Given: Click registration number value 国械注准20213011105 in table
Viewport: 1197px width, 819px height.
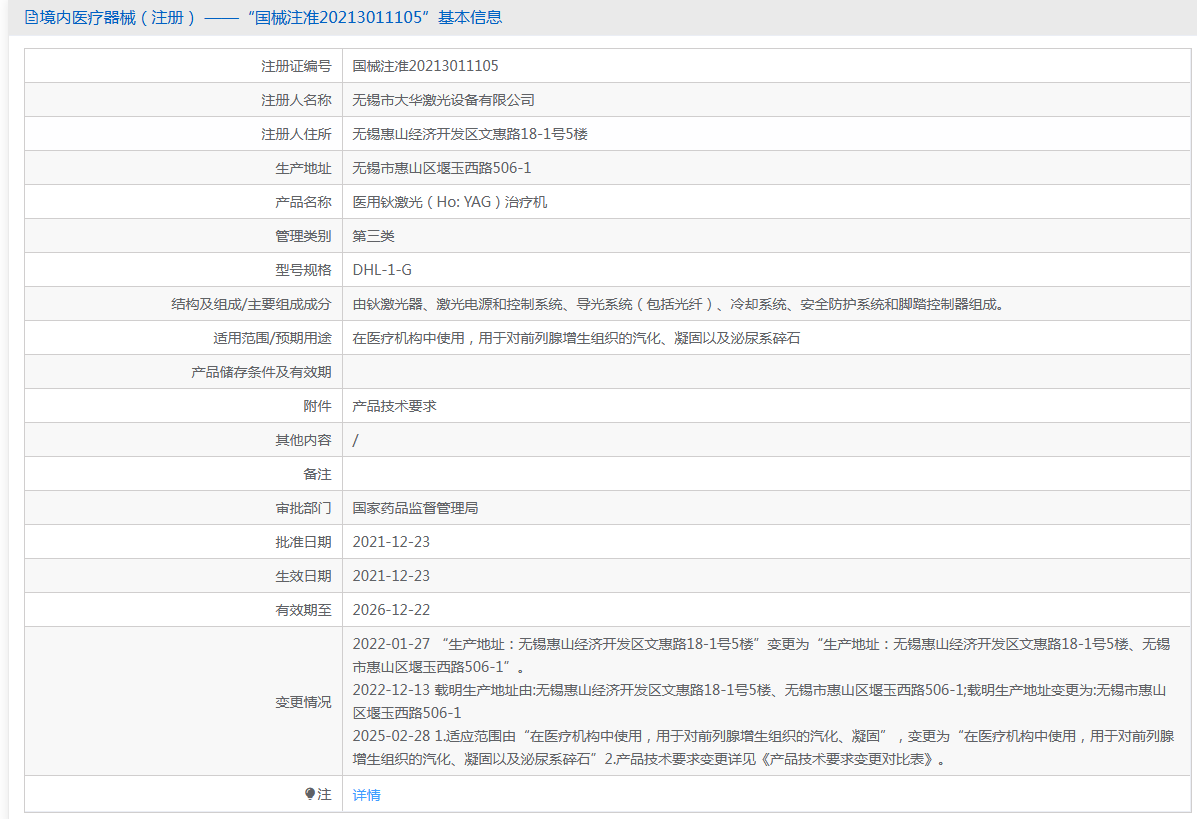Looking at the screenshot, I should 425,66.
